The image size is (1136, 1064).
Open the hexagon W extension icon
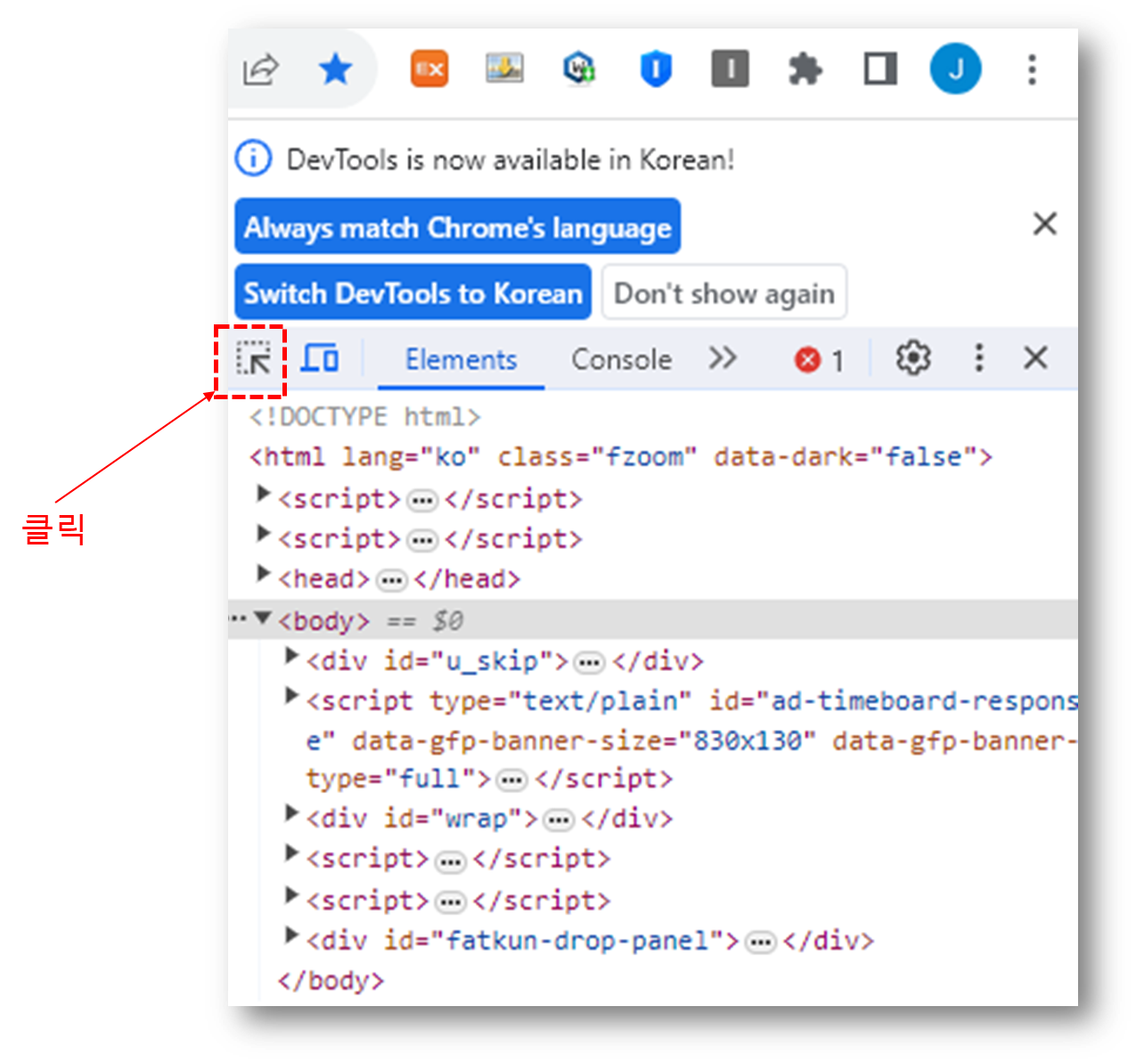coord(580,68)
